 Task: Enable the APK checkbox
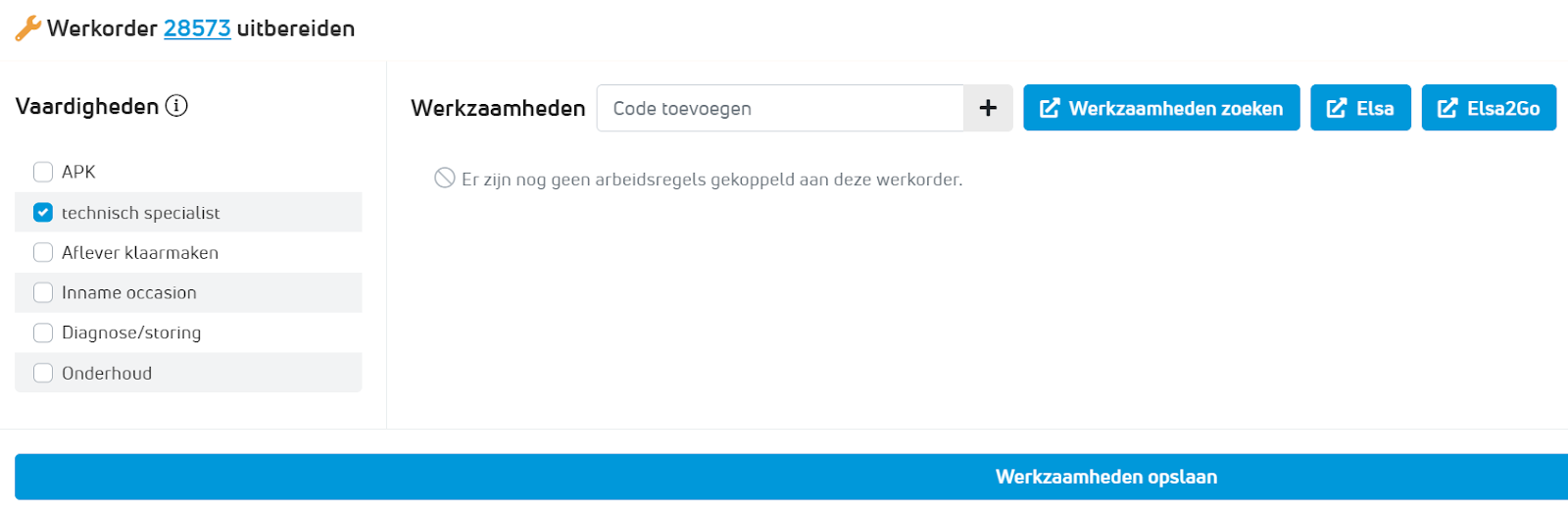pyautogui.click(x=43, y=173)
